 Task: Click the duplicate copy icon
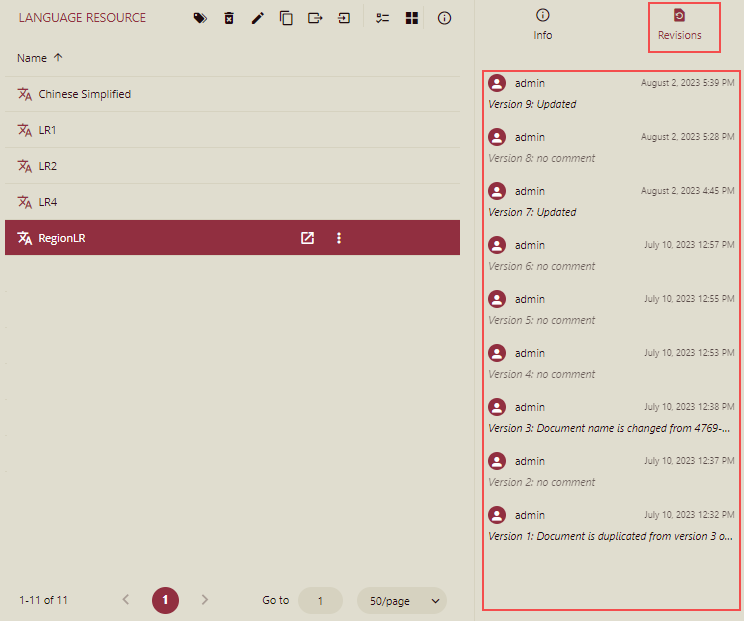pos(286,18)
